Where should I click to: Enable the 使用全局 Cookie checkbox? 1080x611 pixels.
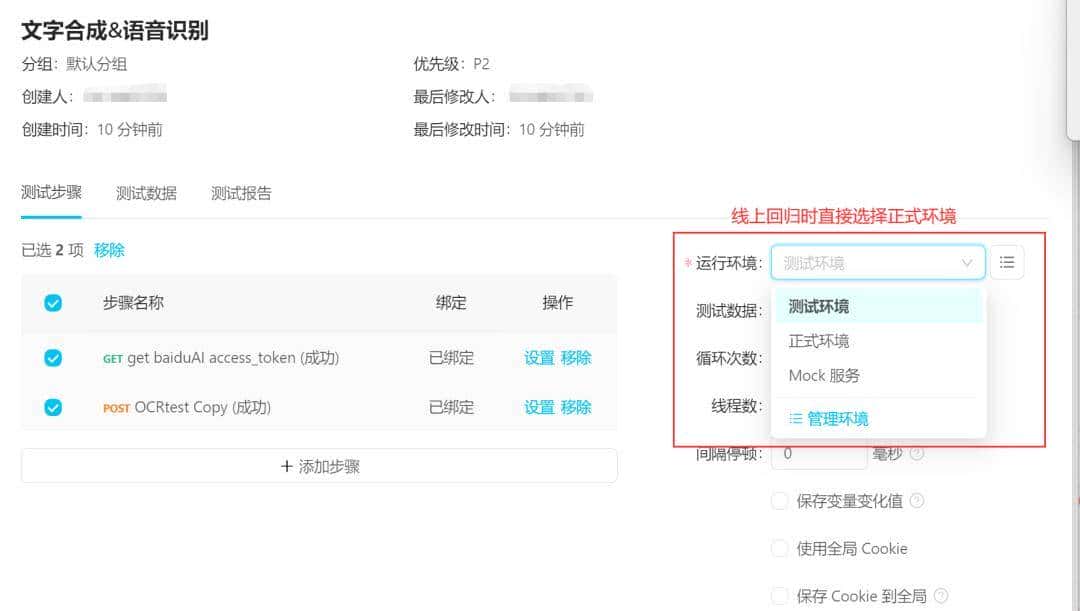pyautogui.click(x=779, y=548)
